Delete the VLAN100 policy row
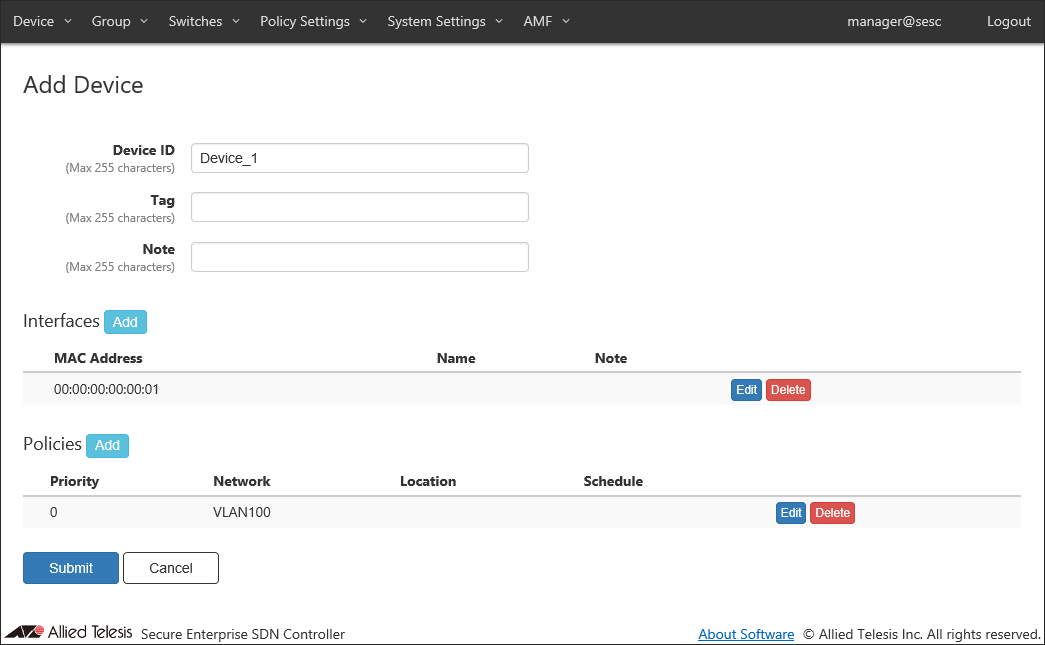The width and height of the screenshot is (1045, 645). tap(832, 513)
